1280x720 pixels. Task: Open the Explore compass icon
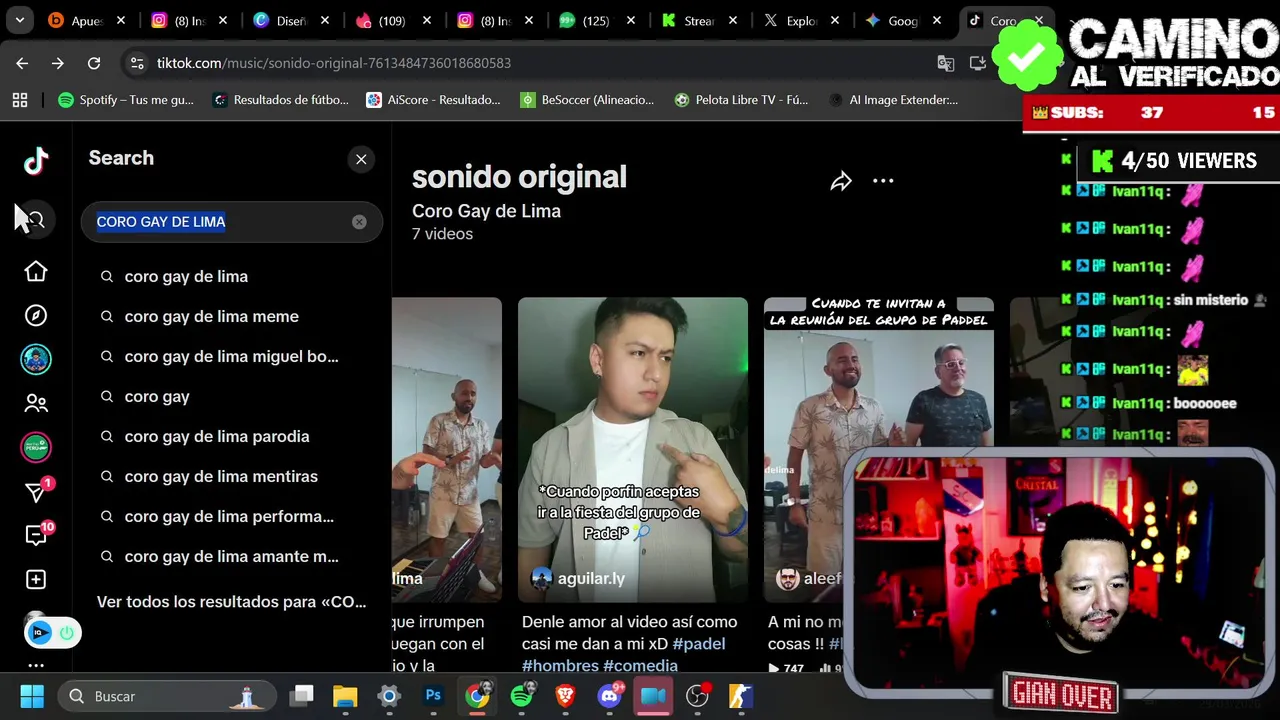[36, 315]
